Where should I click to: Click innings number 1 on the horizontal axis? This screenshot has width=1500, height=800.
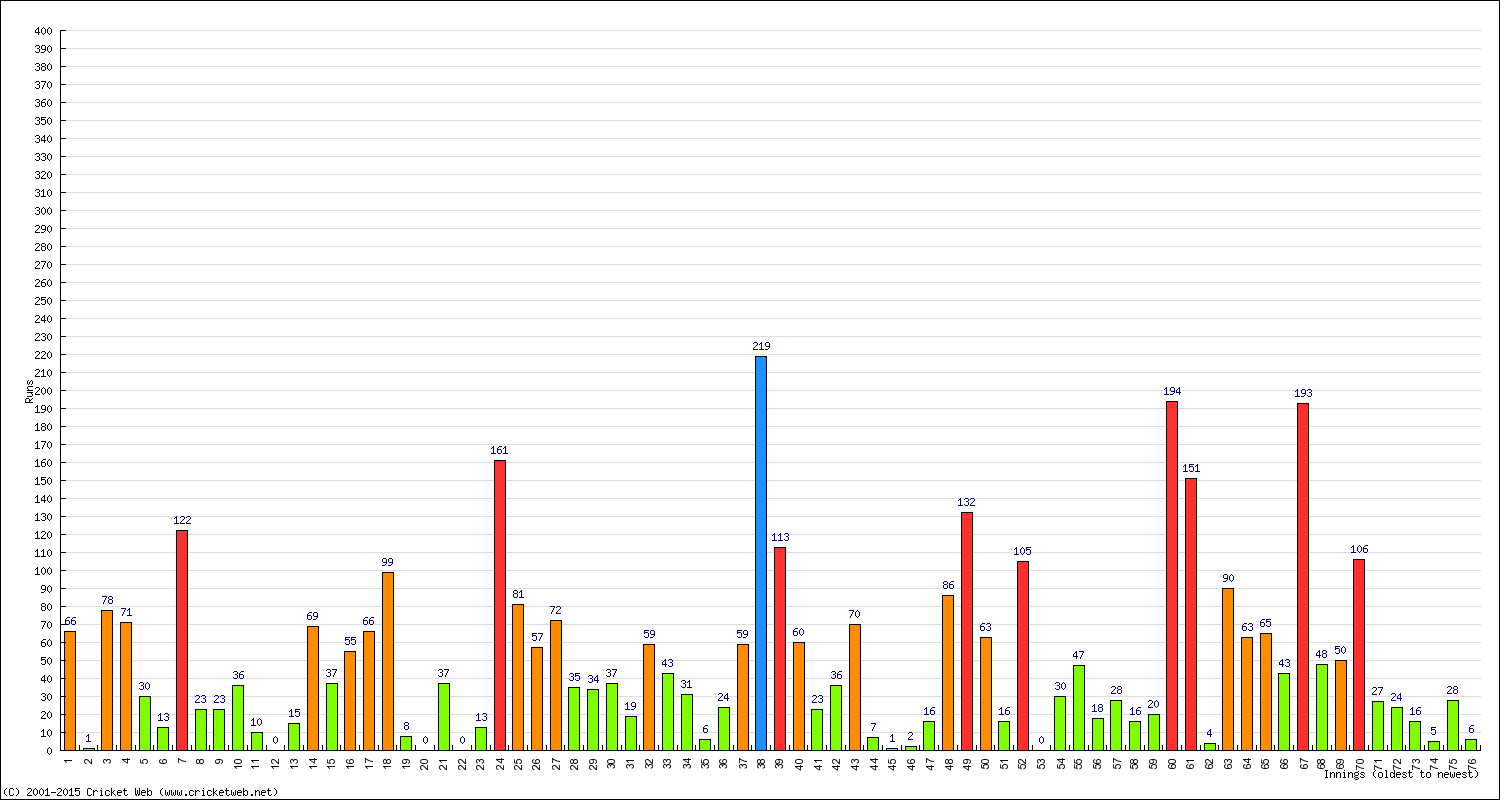pyautogui.click(x=70, y=759)
